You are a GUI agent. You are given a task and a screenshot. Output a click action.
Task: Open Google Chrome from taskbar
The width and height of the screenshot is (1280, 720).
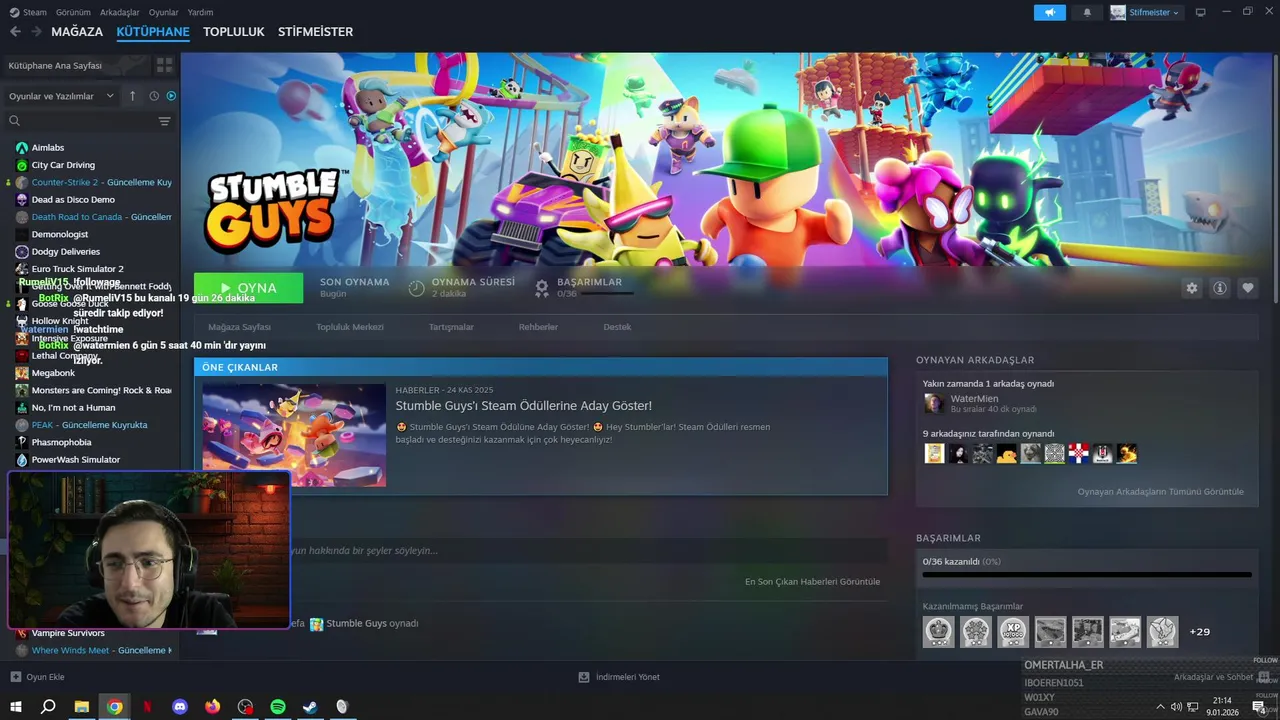coord(115,707)
